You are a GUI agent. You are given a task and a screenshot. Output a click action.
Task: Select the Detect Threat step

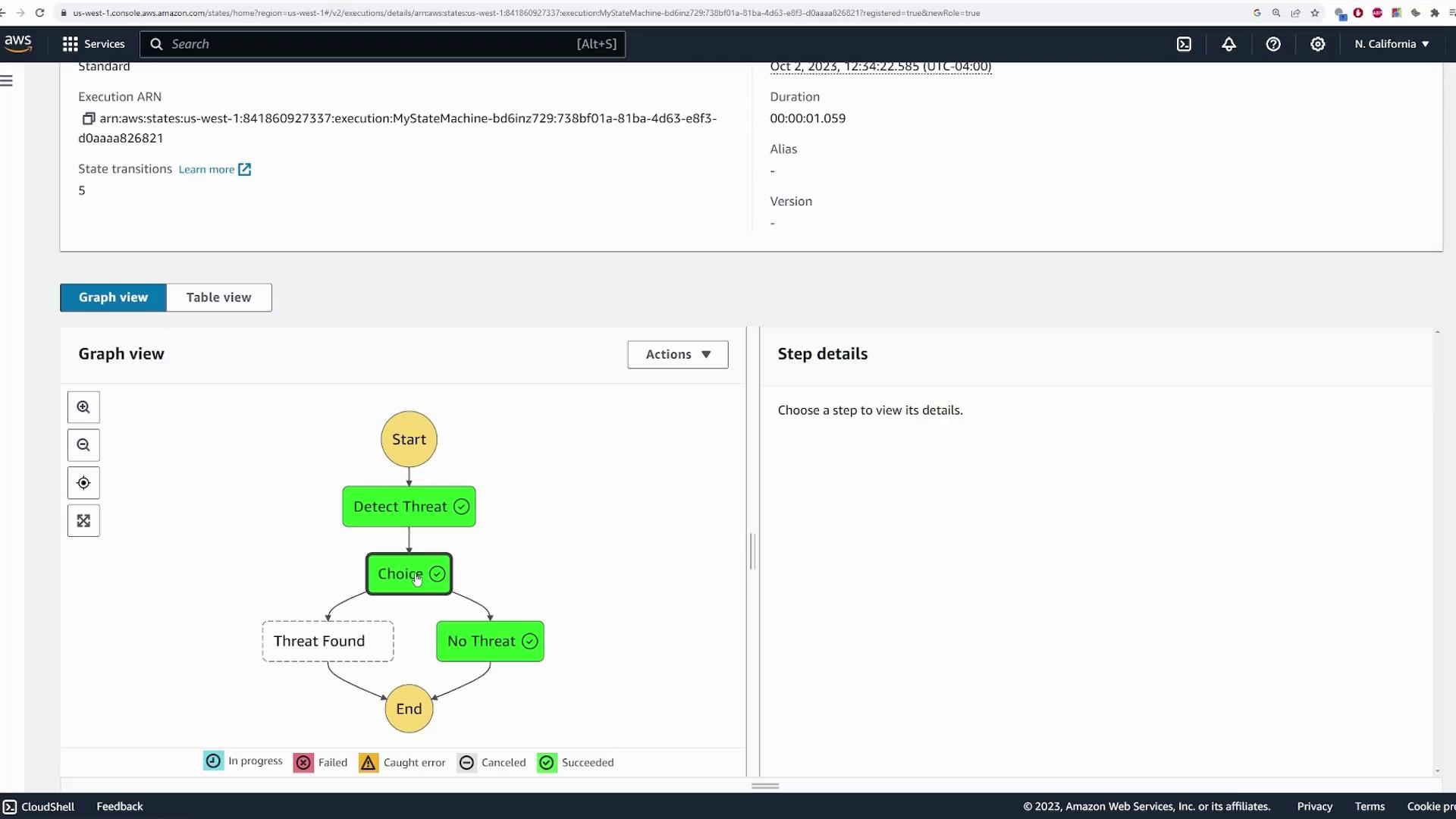[409, 507]
